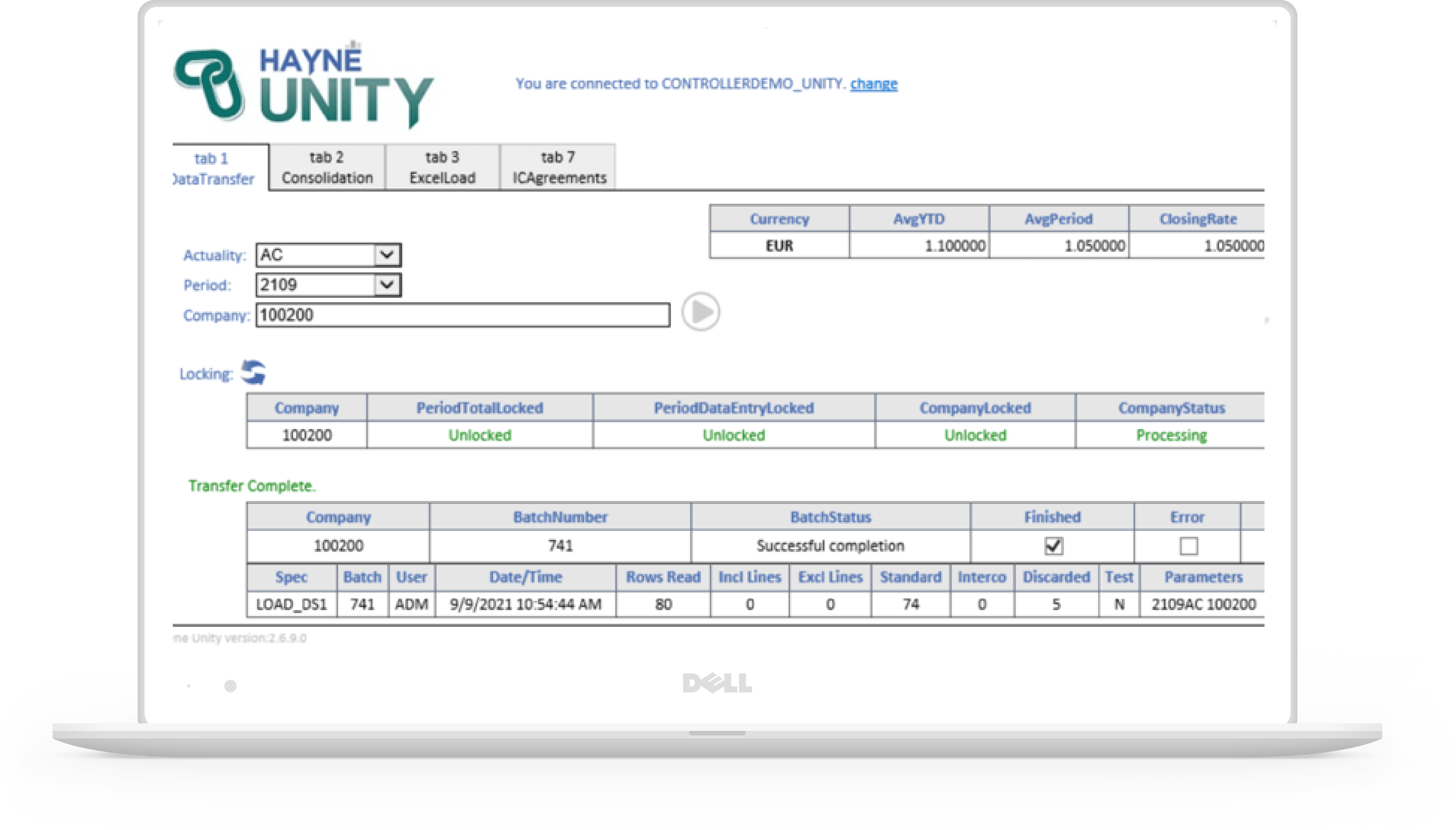Viewport: 1456px width, 830px height.
Task: Select the Test value N
Action: [x=1119, y=604]
